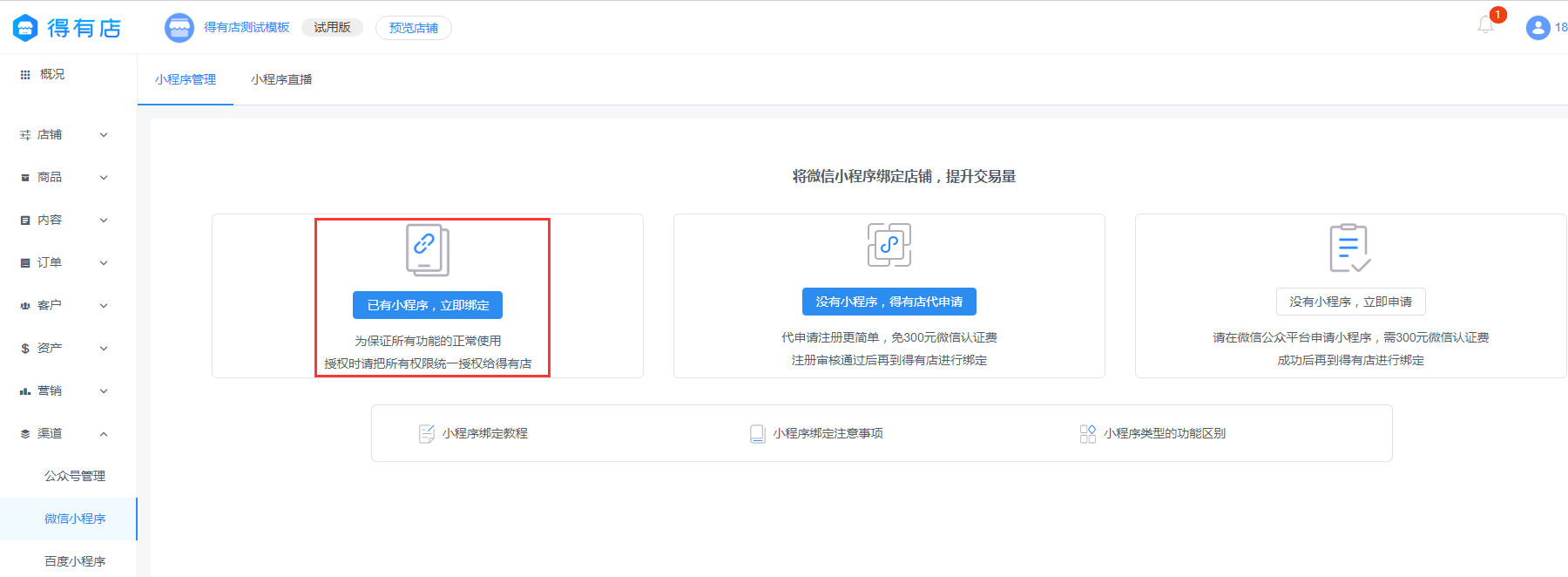
Task: Click the 概况 grid icon in sidebar
Action: point(25,75)
